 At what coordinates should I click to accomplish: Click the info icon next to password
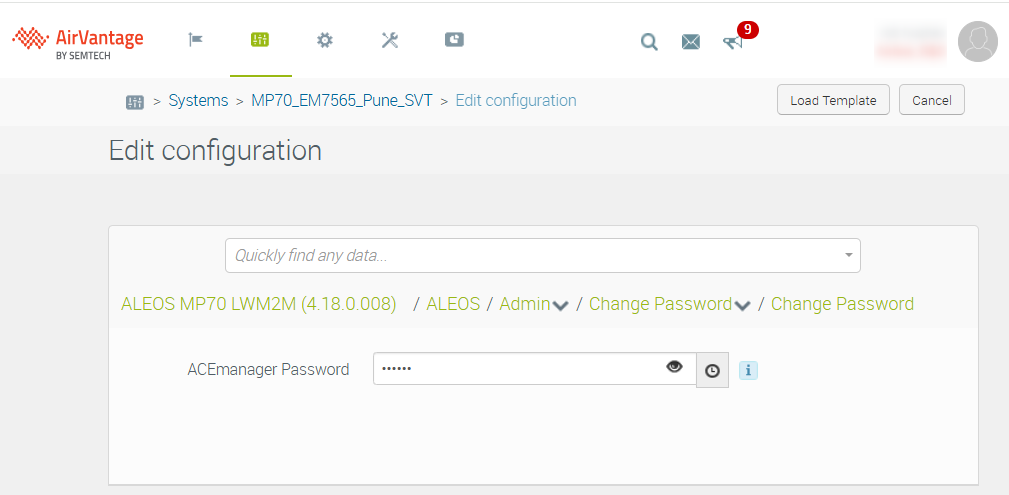pyautogui.click(x=749, y=370)
